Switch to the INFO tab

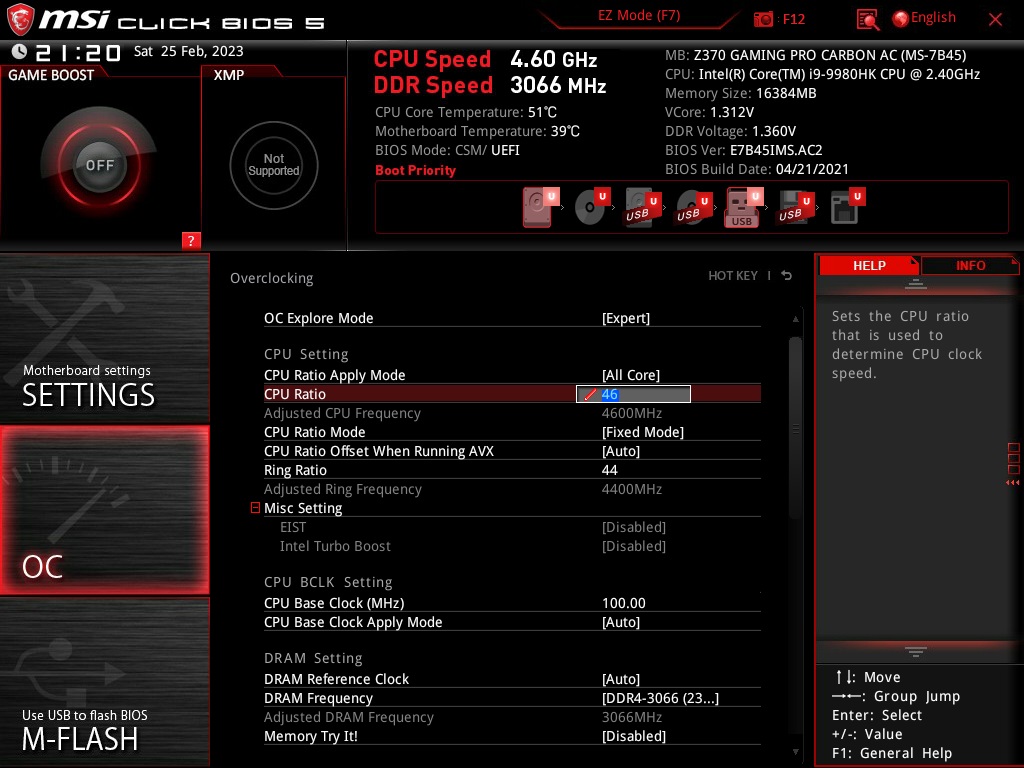pos(970,265)
